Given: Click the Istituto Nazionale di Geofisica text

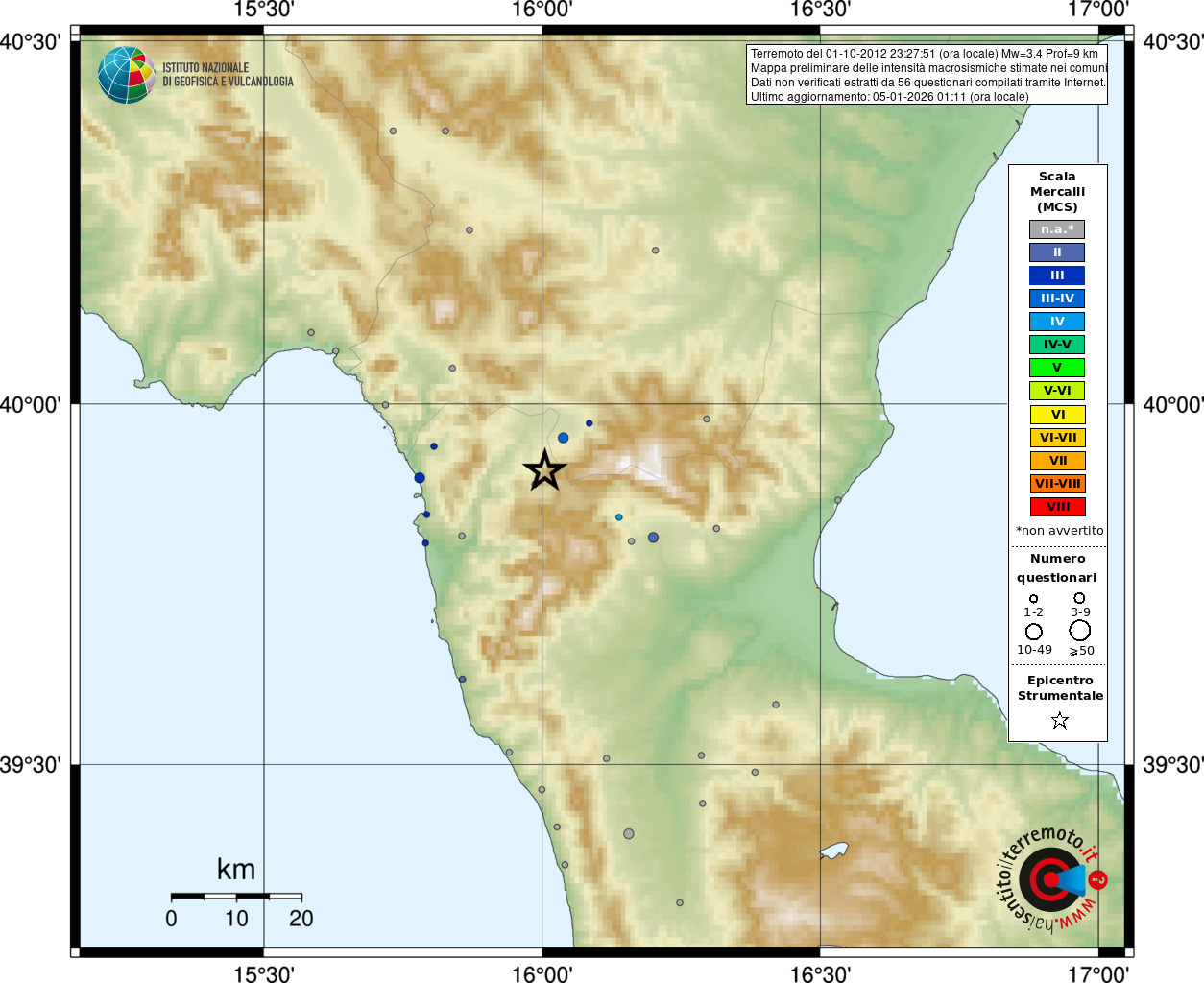Looking at the screenshot, I should click(228, 75).
